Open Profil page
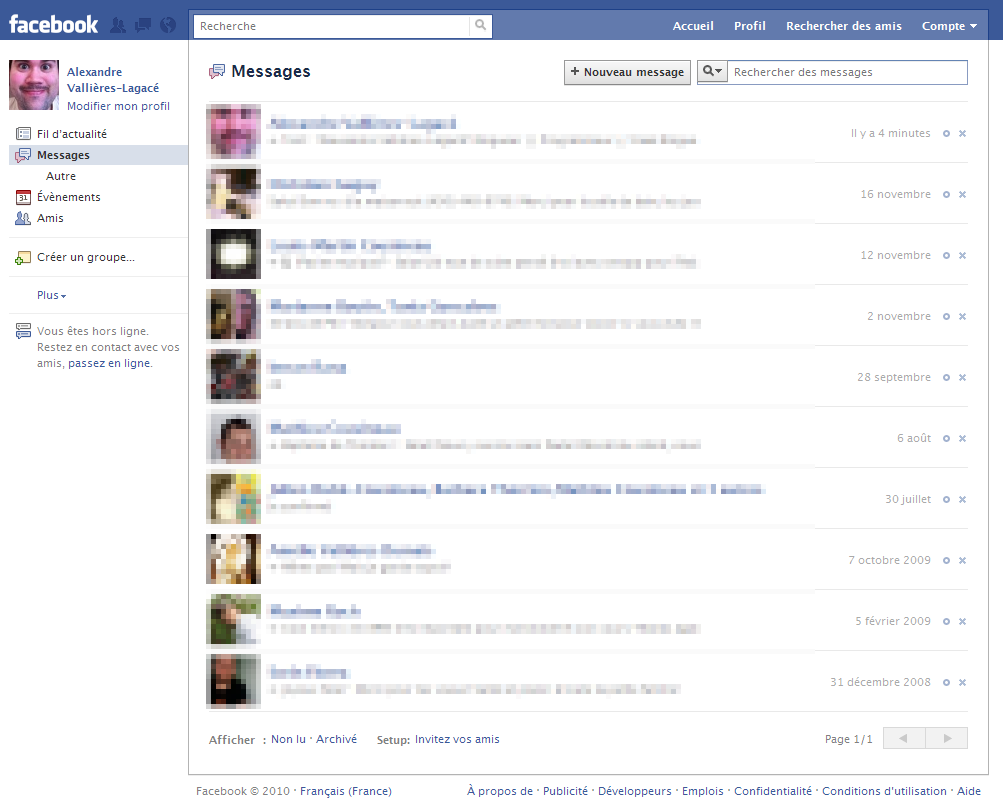1003x807 pixels. (750, 26)
